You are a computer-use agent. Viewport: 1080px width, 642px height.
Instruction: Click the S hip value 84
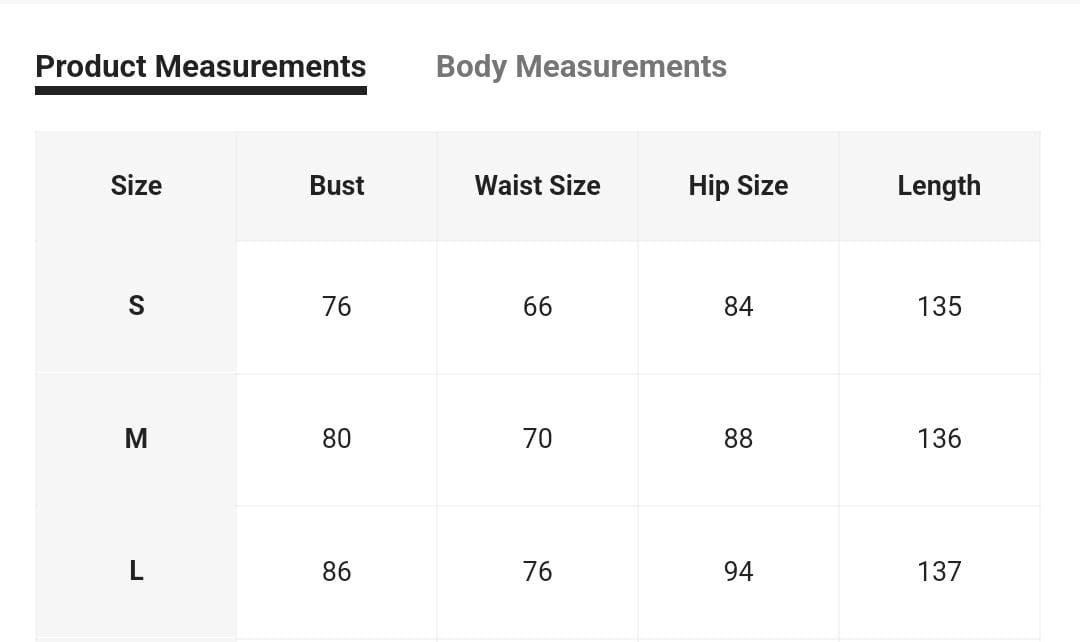[x=738, y=306]
